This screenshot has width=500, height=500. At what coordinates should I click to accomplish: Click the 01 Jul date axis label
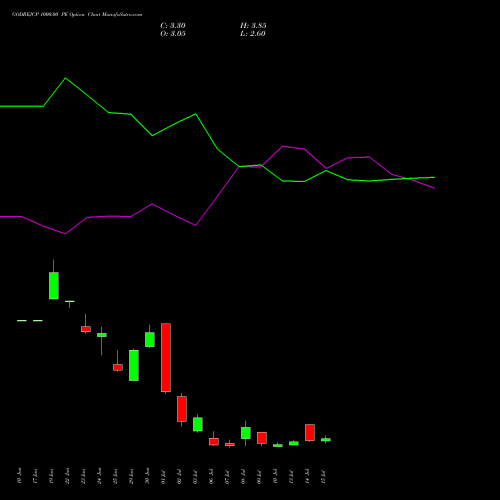click(163, 477)
